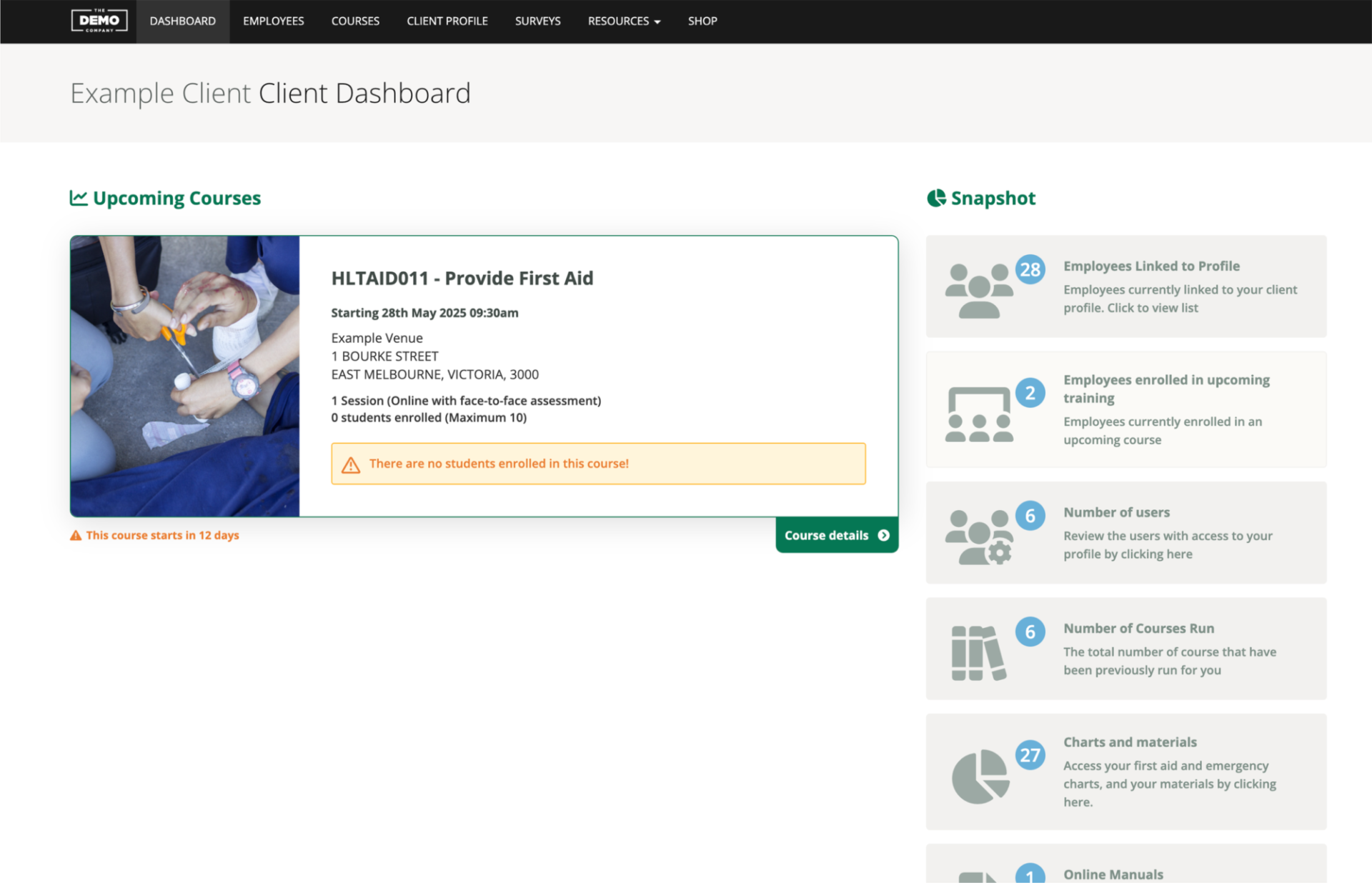Click the course start warning triangle
The image size is (1372, 883).
pyautogui.click(x=76, y=534)
